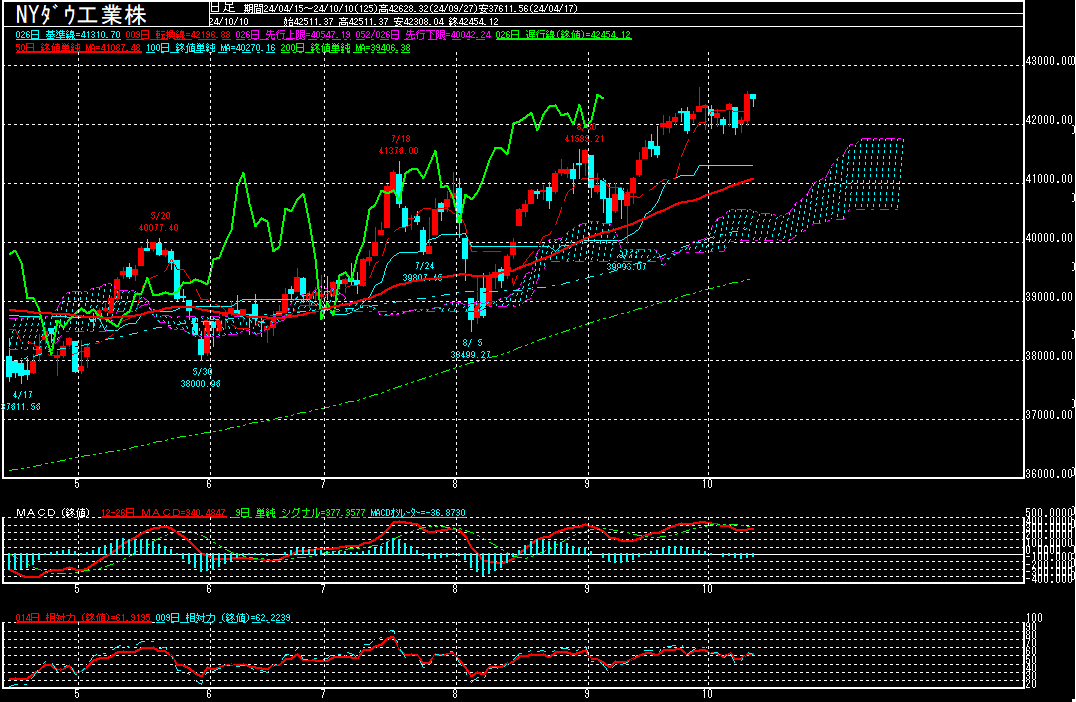The width and height of the screenshot is (1076, 702).
Task: Click the 7/18 41376.00 high annotation
Action: coord(398,145)
